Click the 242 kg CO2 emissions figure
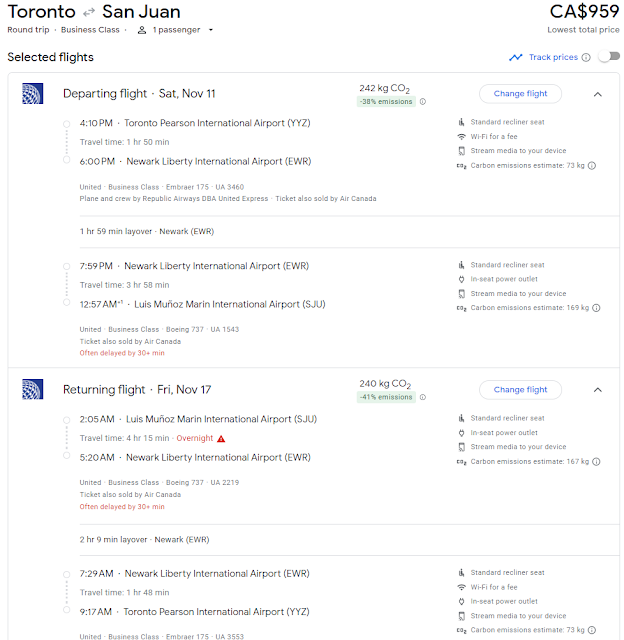The width and height of the screenshot is (624, 640). click(384, 88)
